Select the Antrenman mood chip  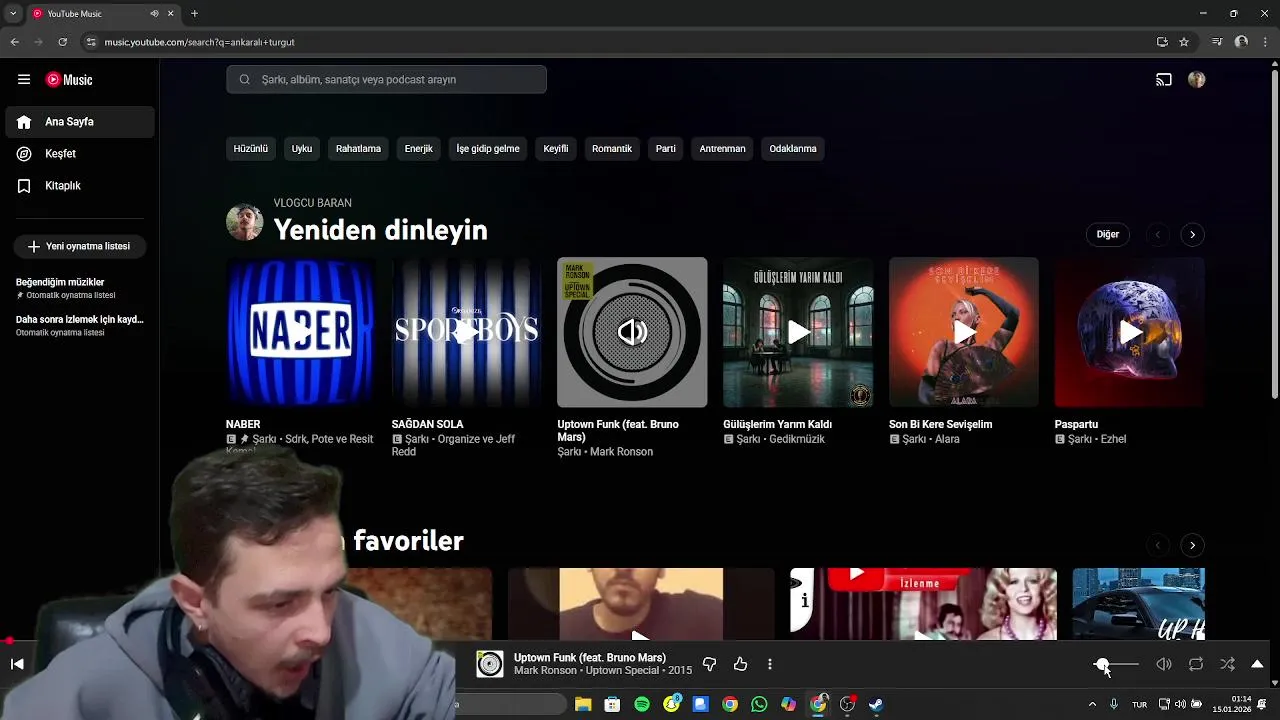pyautogui.click(x=723, y=149)
